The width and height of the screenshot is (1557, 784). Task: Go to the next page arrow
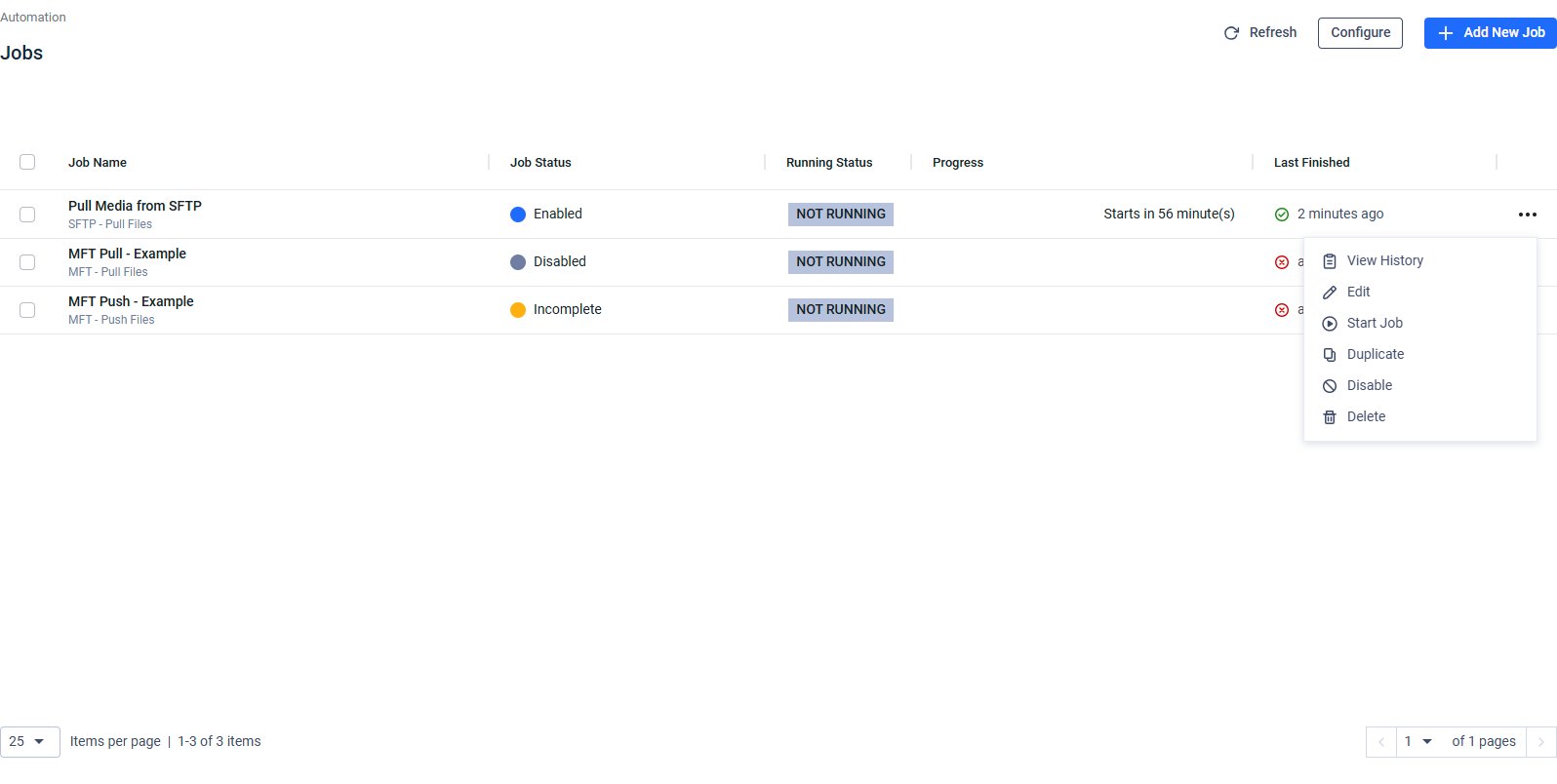pyautogui.click(x=1541, y=742)
